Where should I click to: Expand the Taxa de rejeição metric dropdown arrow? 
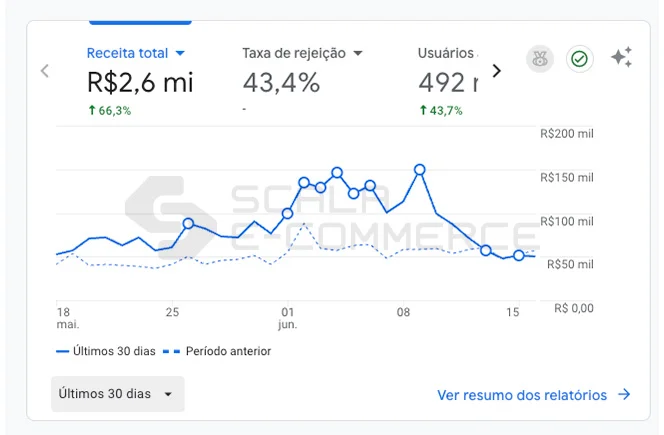point(357,53)
